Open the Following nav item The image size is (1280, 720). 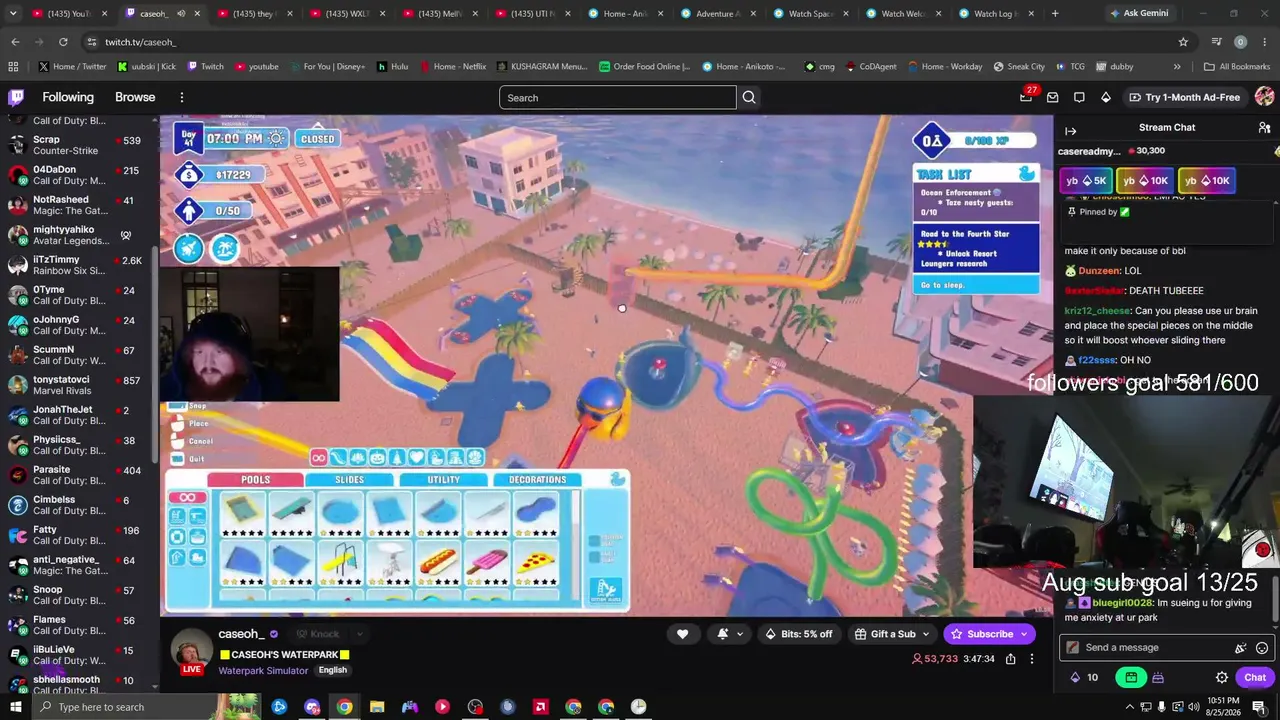(x=68, y=97)
